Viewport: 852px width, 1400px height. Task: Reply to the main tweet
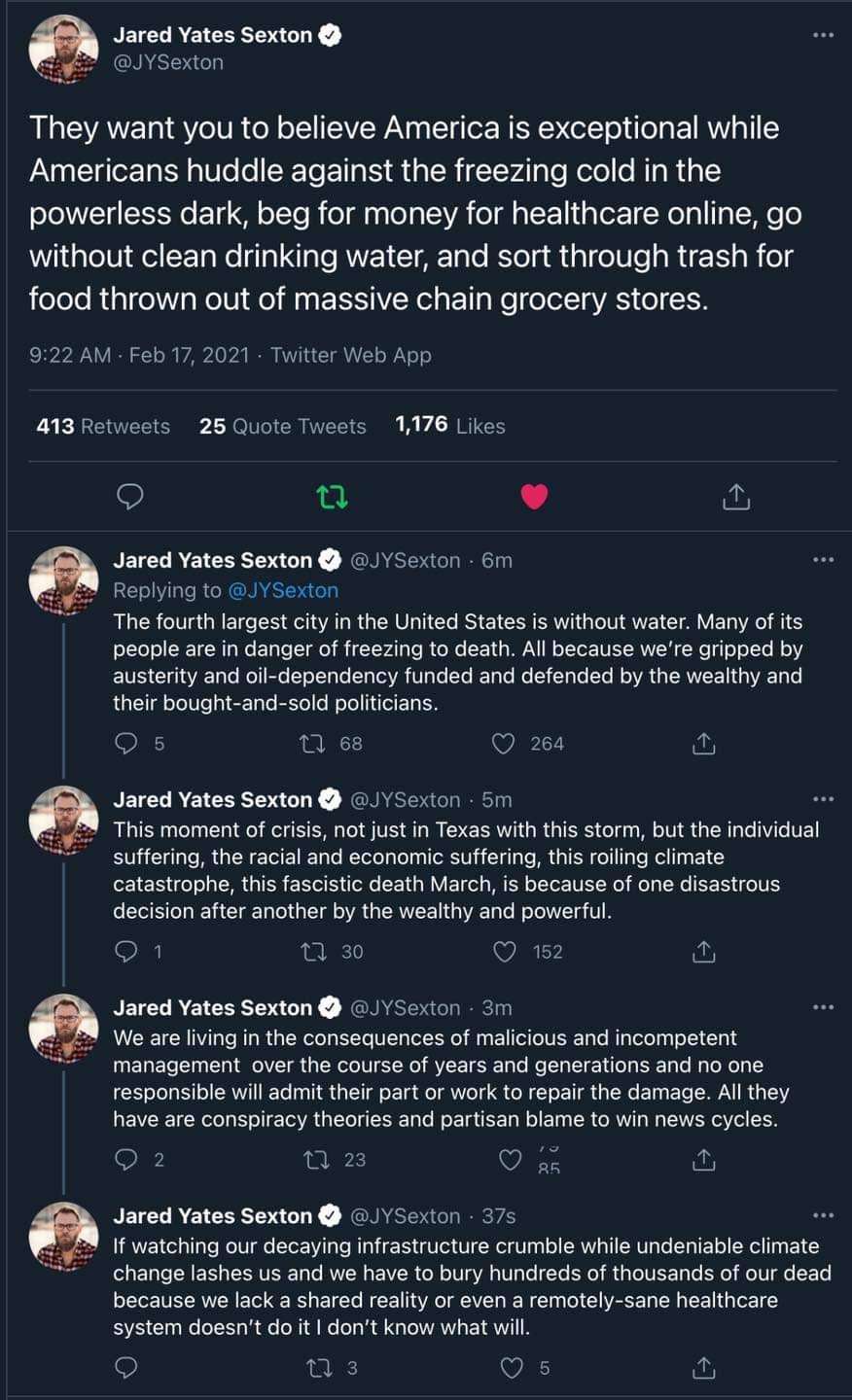[129, 497]
